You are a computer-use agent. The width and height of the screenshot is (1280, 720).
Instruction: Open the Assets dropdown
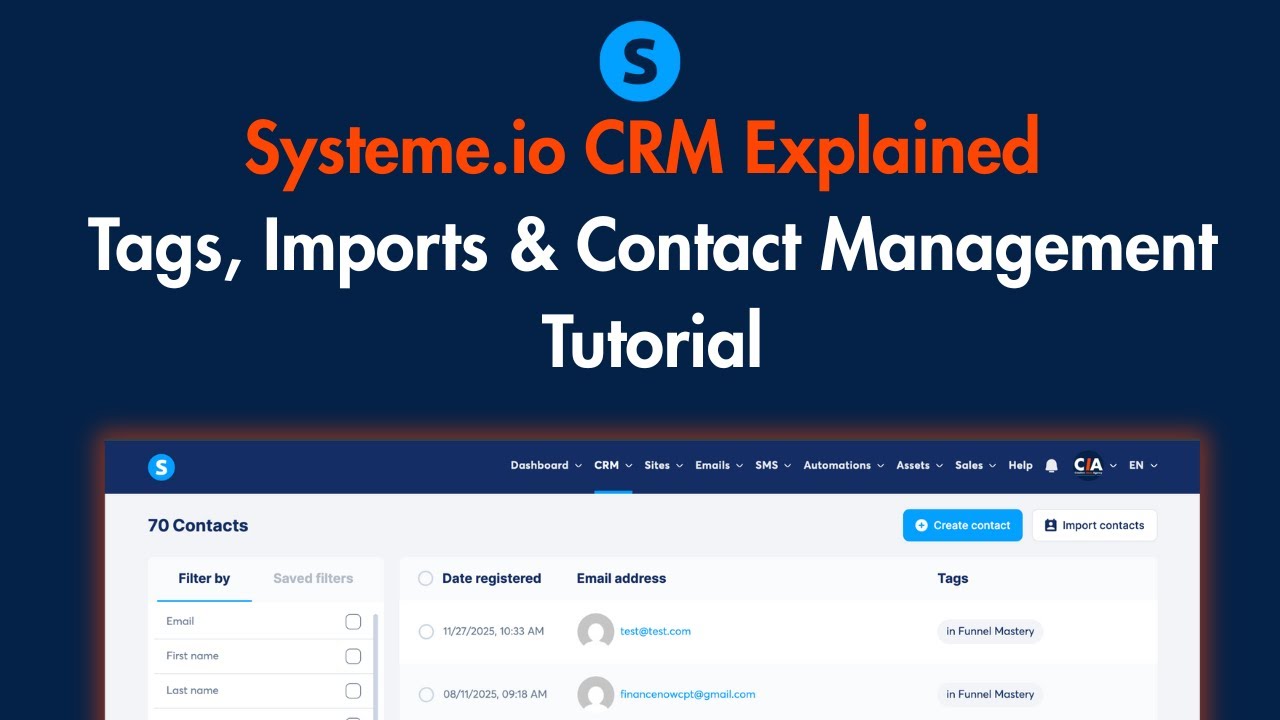pyautogui.click(x=920, y=465)
